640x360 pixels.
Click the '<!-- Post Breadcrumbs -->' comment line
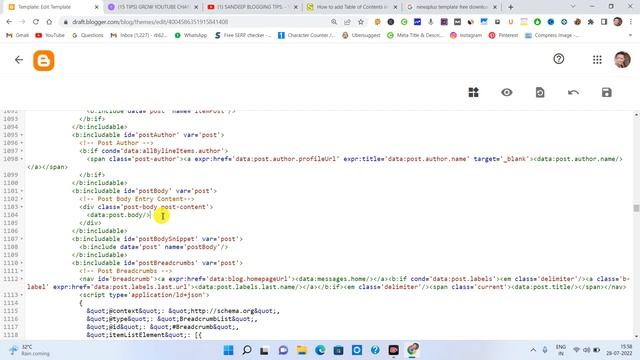(x=126, y=271)
